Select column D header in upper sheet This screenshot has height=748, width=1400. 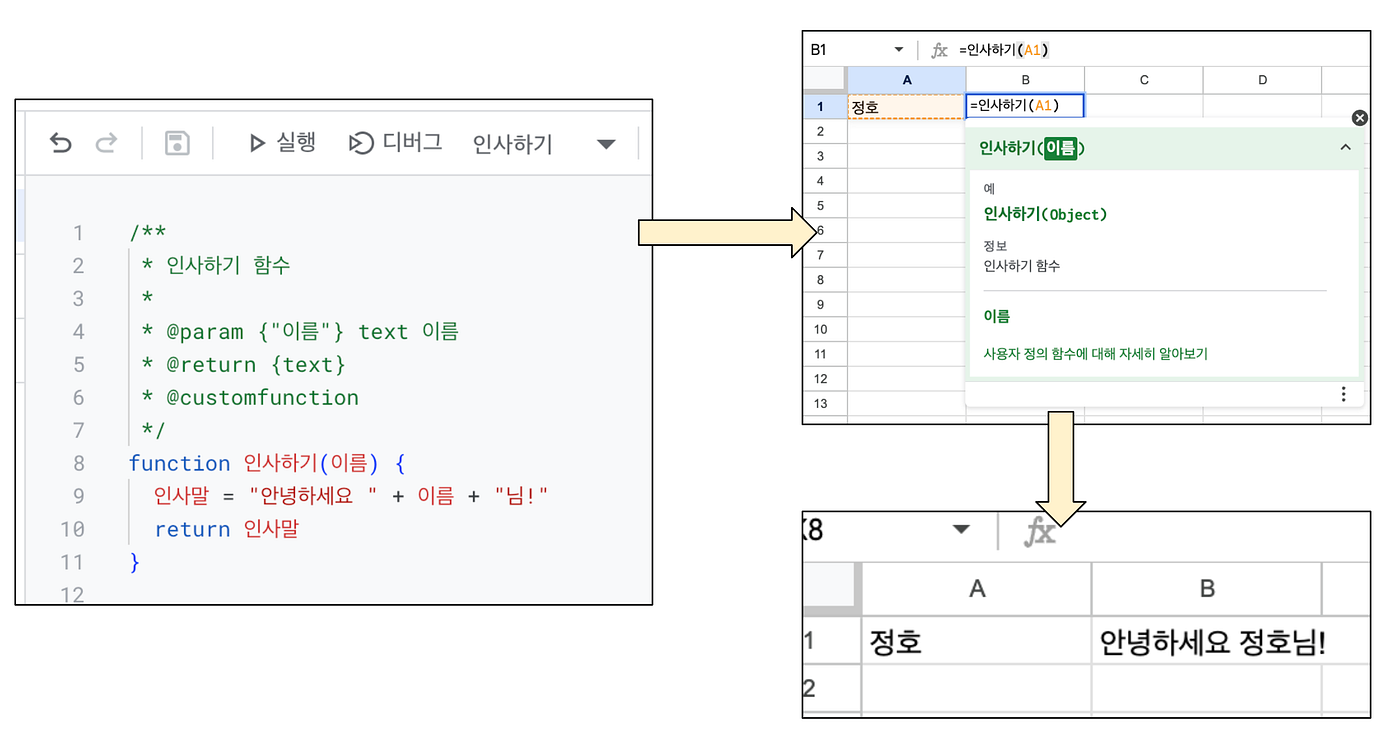1262,80
